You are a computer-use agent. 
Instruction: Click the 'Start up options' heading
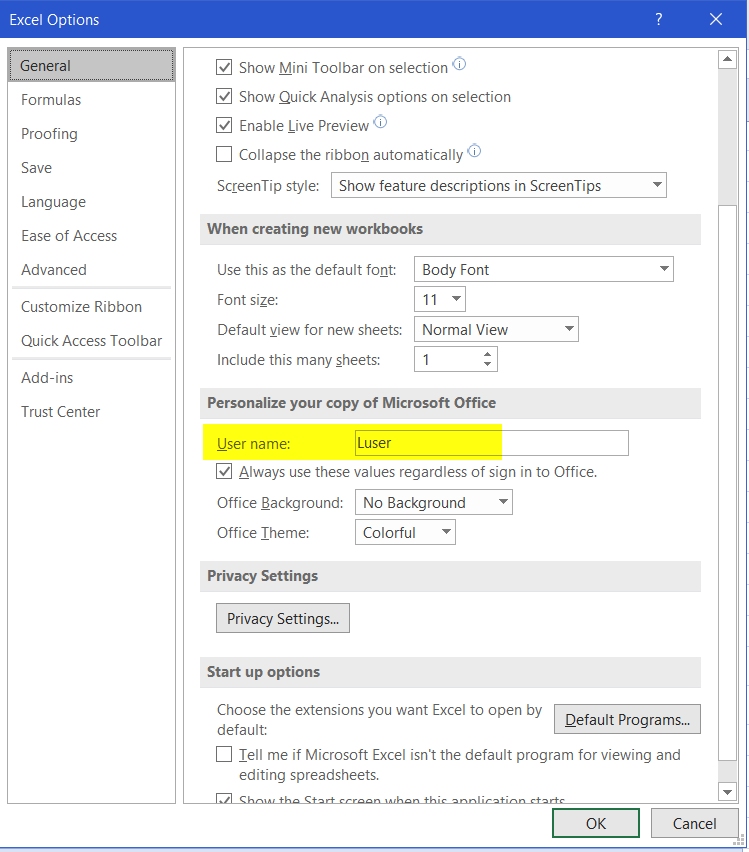[x=263, y=672]
